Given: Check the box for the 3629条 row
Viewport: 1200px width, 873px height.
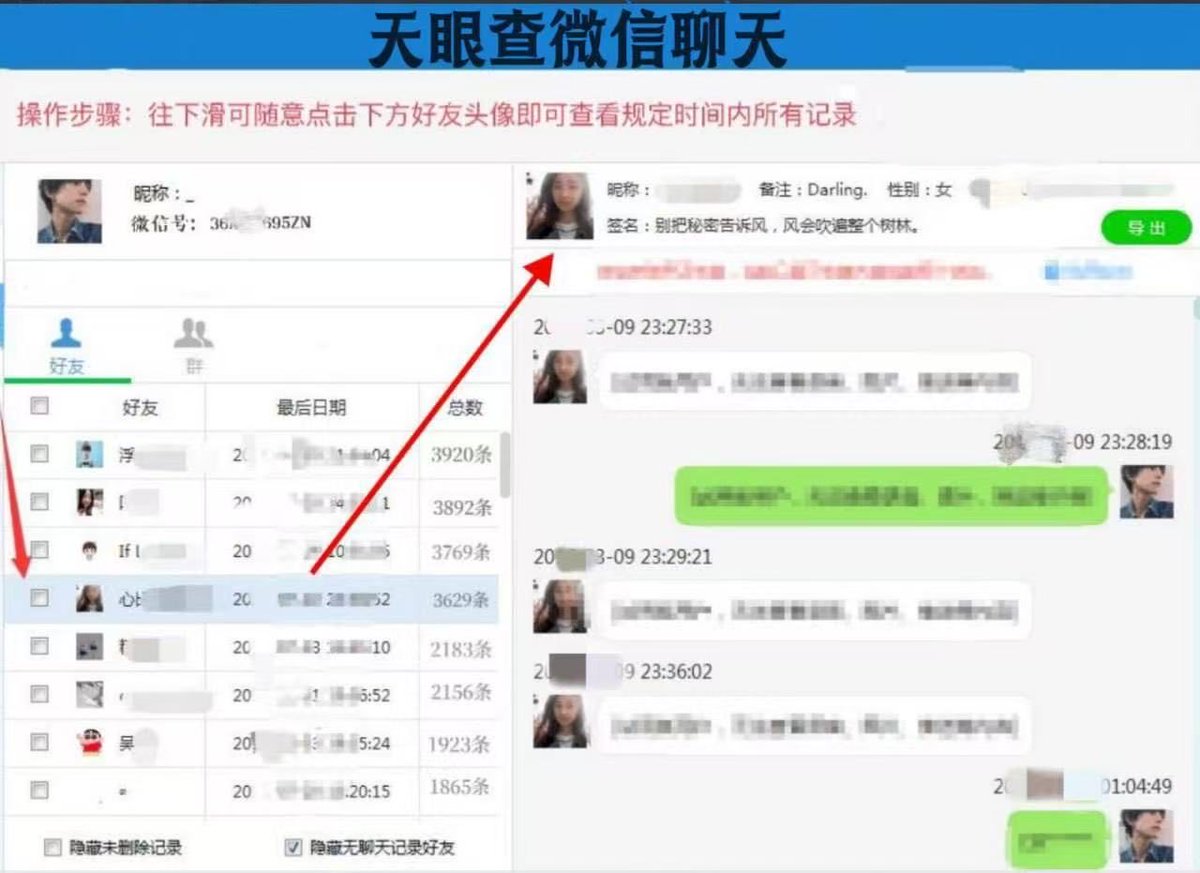Looking at the screenshot, I should click(40, 598).
